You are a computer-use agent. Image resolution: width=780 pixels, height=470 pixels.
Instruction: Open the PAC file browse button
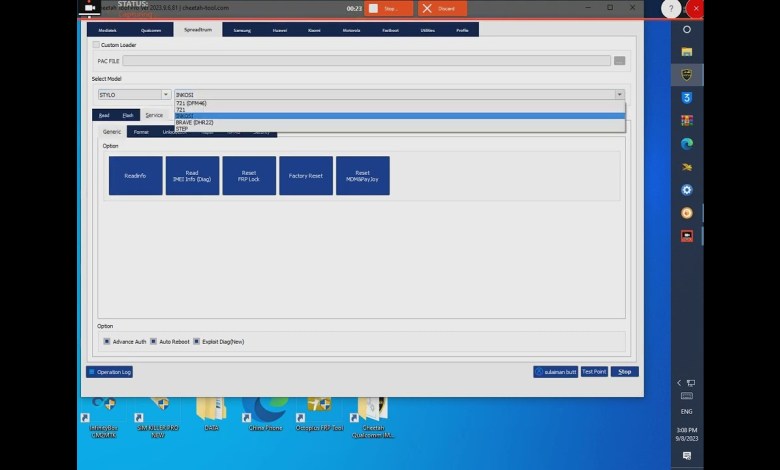[x=620, y=61]
